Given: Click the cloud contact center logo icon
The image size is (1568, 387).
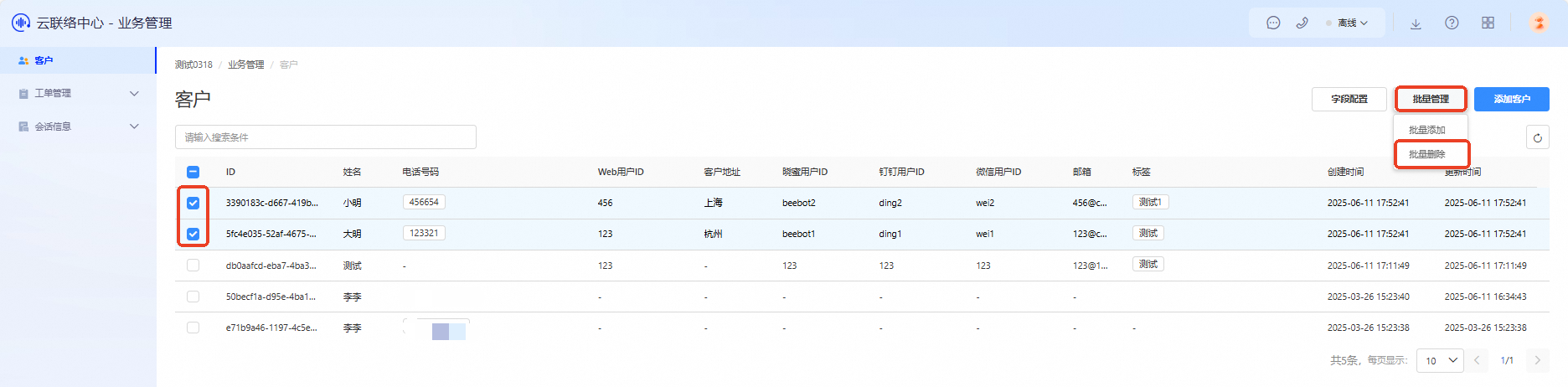Looking at the screenshot, I should [x=21, y=23].
